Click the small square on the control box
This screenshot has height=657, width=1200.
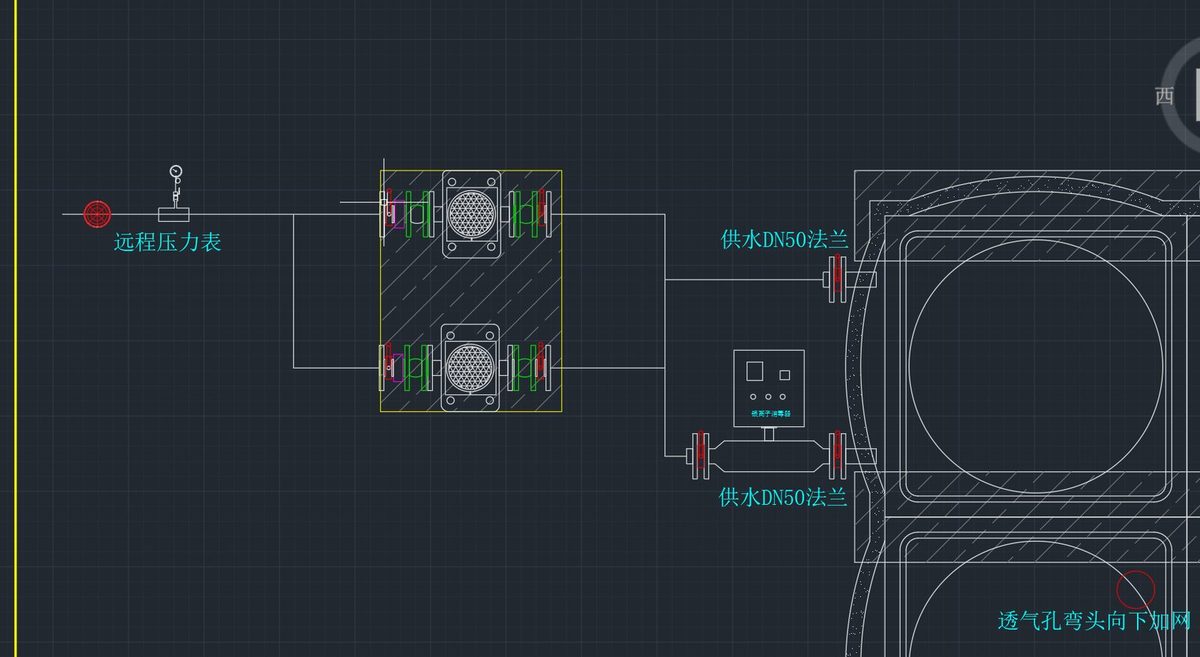[785, 375]
